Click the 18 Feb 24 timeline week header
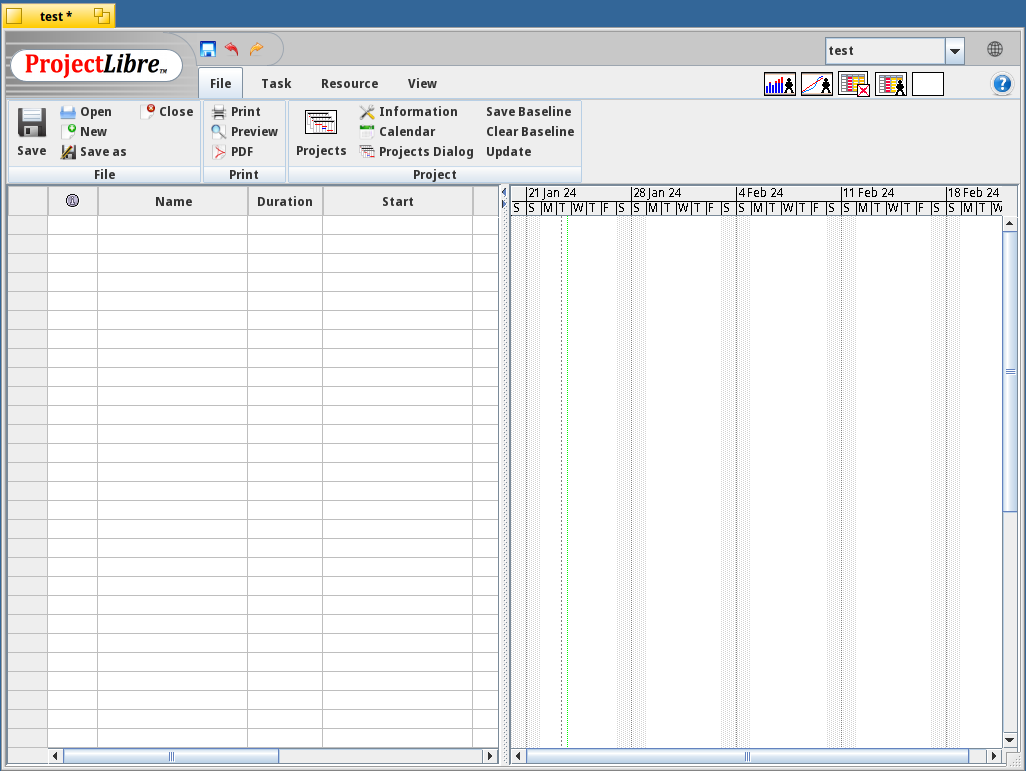Image resolution: width=1026 pixels, height=771 pixels. (974, 193)
